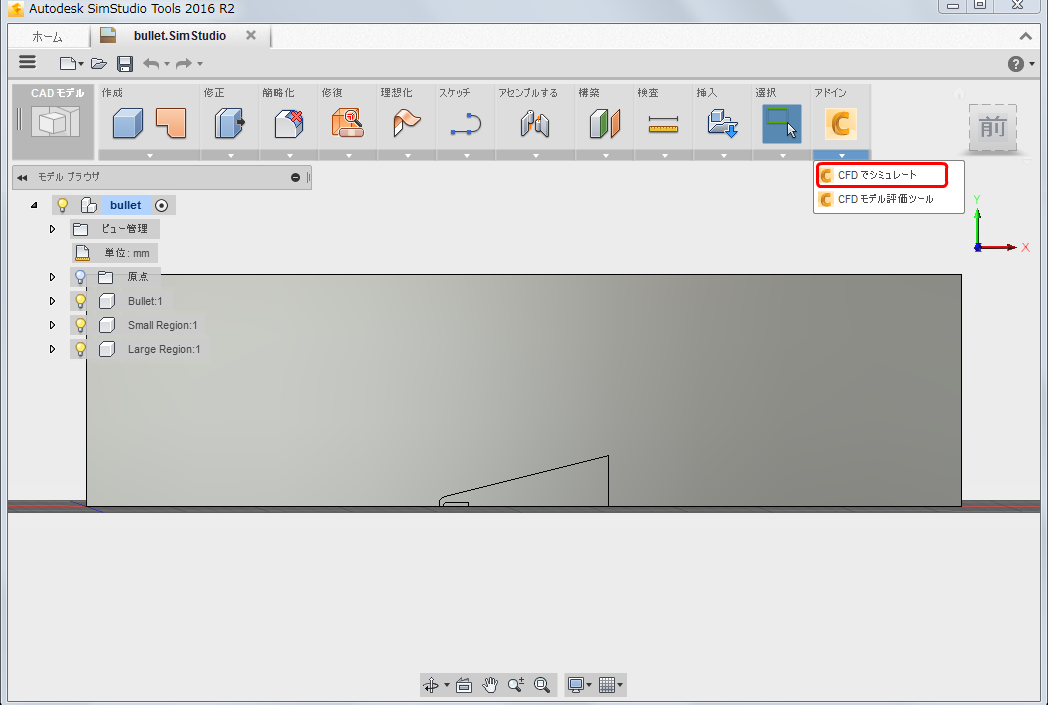Click the Undo arrow
The width and height of the screenshot is (1048, 705).
click(x=152, y=63)
